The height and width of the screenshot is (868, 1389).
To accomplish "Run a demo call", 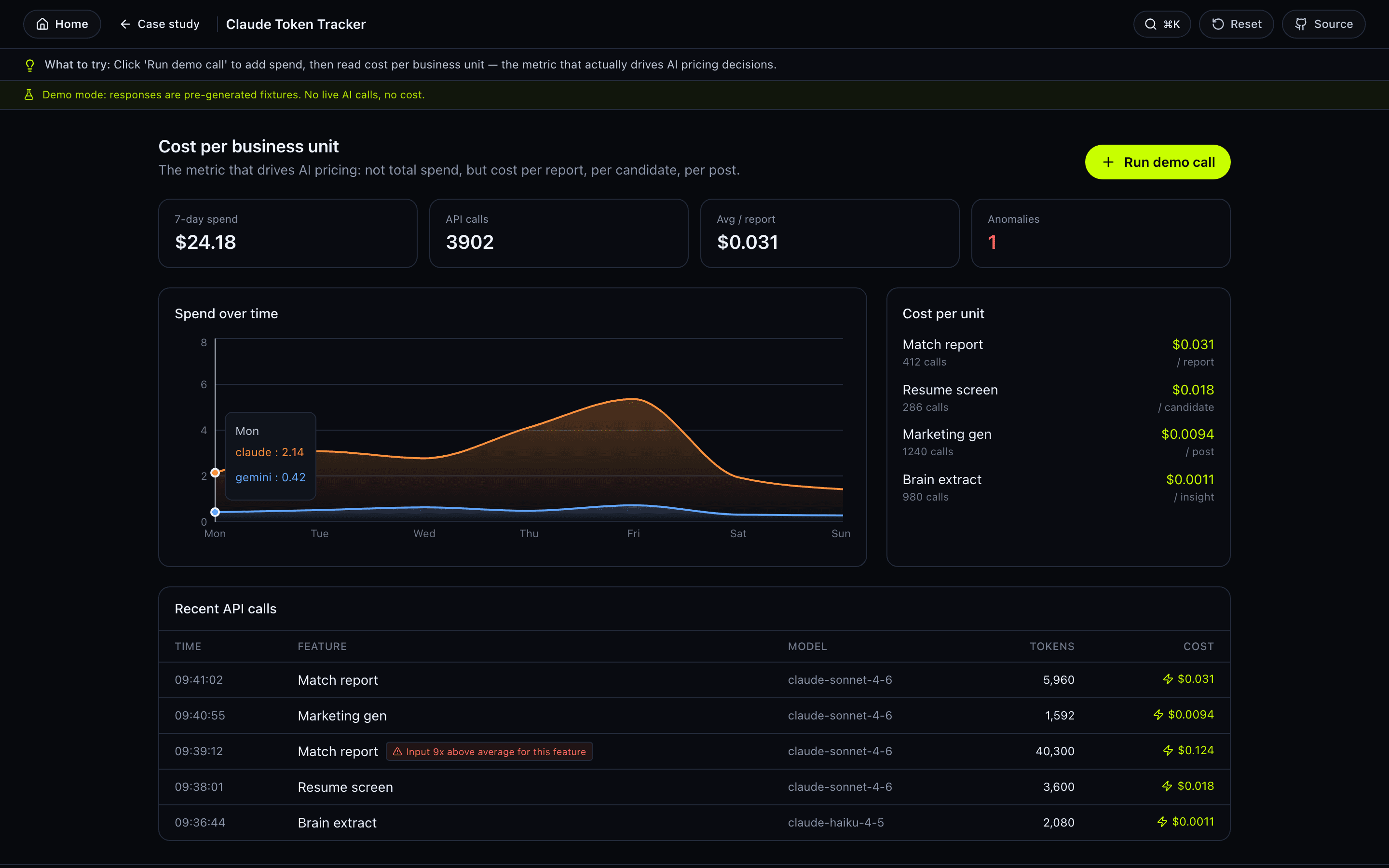I will click(1157, 163).
